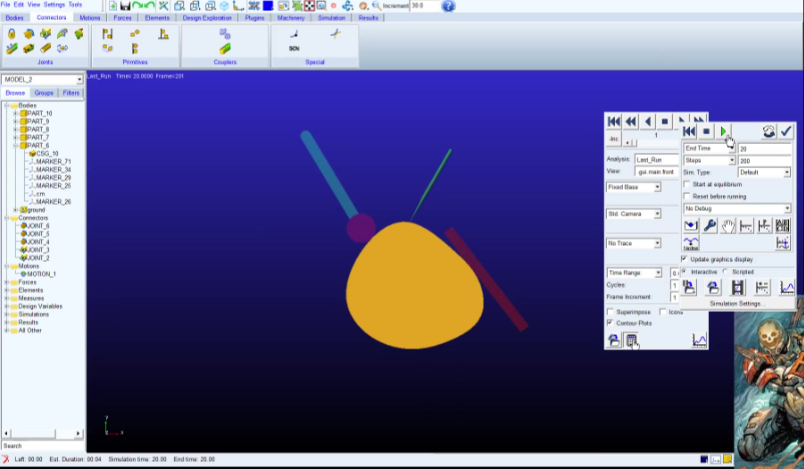Open the blue help question-mark icon
804x469 pixels.
[x=447, y=6]
